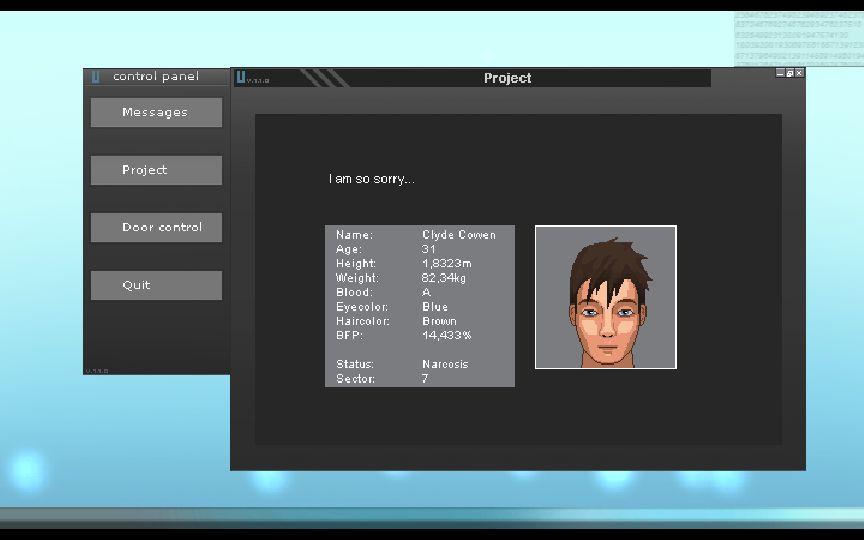
Task: Click the control panel logo icon
Action: click(96, 76)
